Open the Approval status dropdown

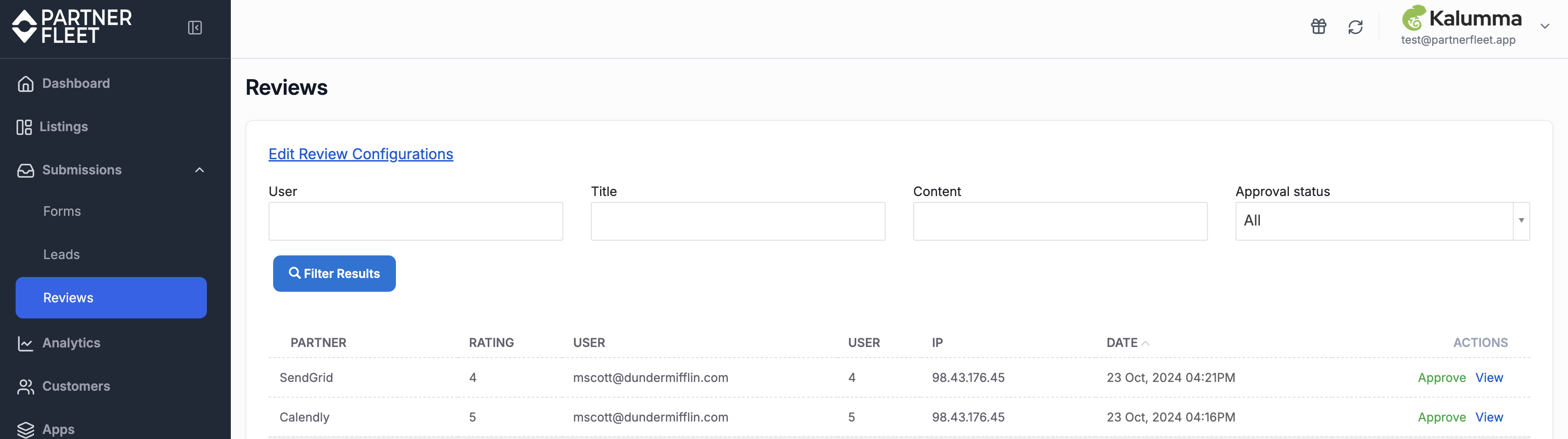1382,221
